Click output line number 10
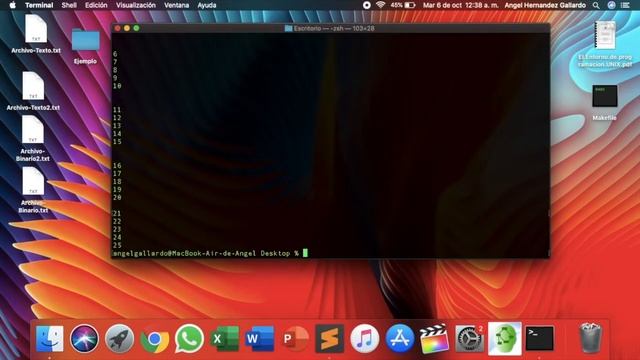This screenshot has width=640, height=360. click(117, 86)
